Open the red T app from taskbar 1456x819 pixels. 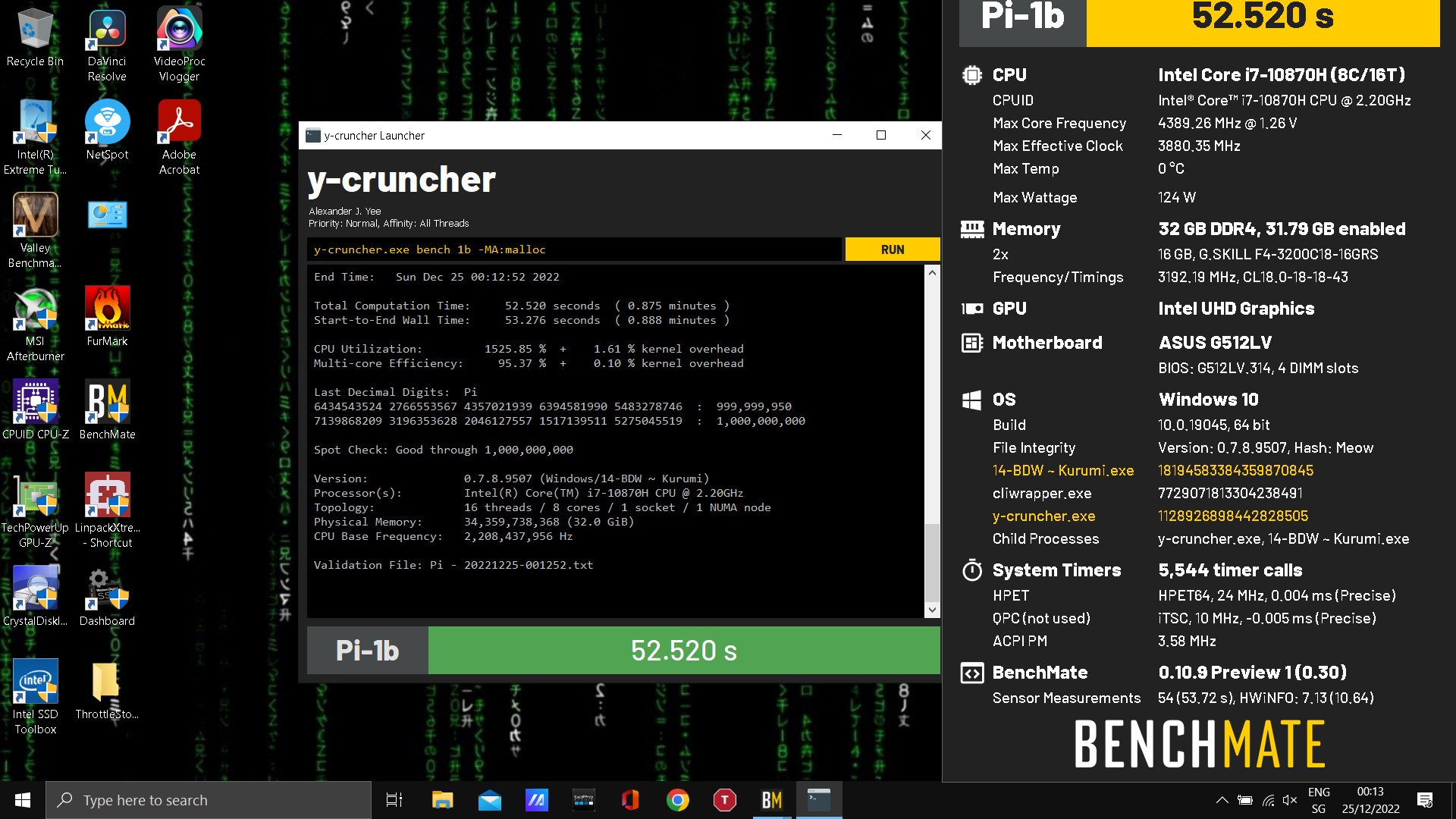pyautogui.click(x=725, y=800)
